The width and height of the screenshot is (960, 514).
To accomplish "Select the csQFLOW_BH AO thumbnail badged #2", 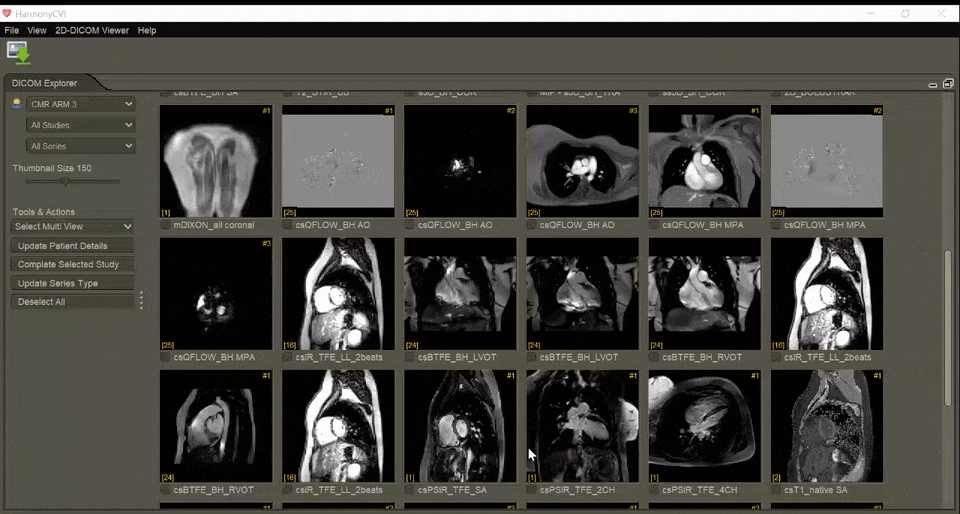I will [x=460, y=161].
